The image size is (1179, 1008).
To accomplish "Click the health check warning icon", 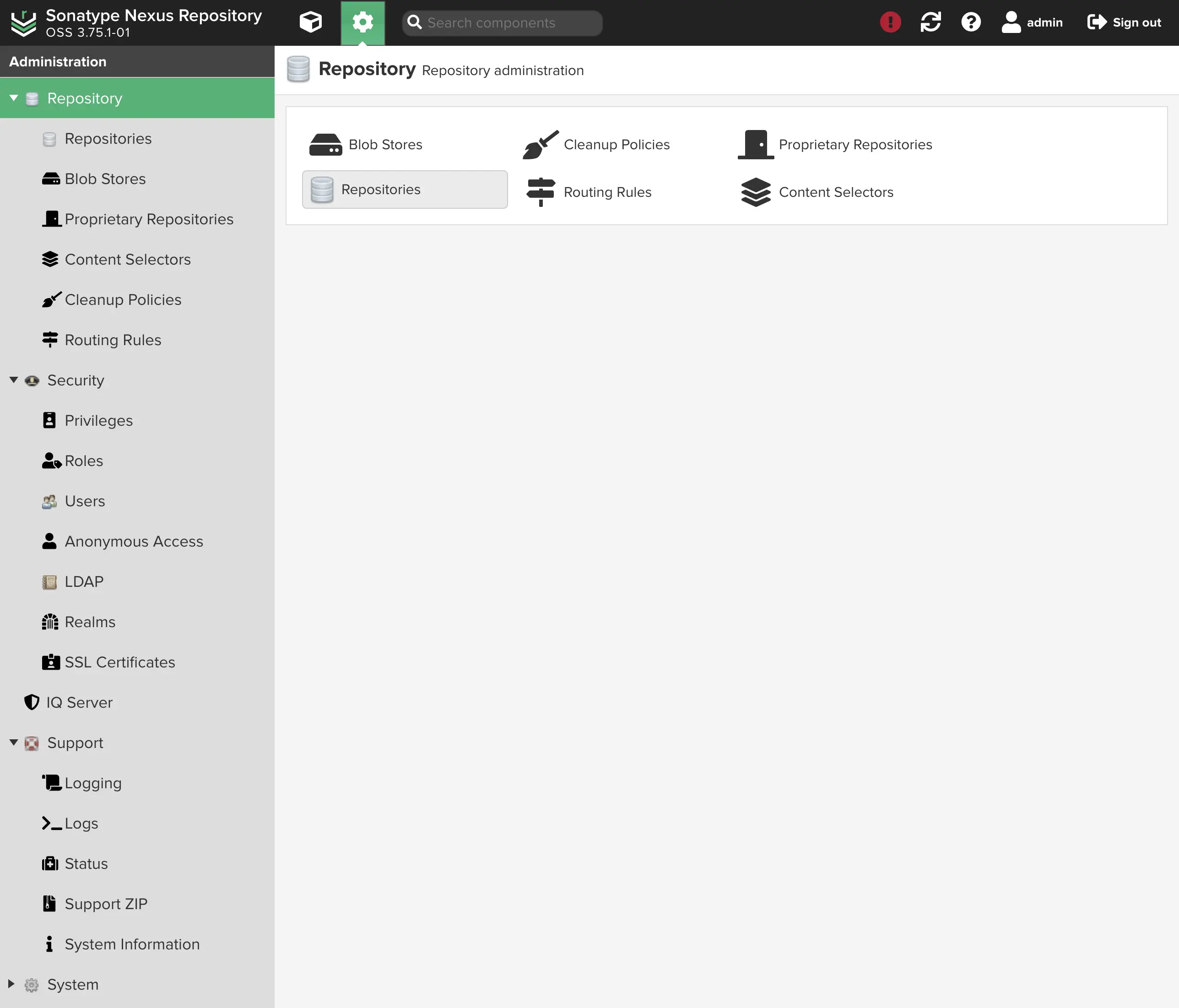I will tap(889, 22).
